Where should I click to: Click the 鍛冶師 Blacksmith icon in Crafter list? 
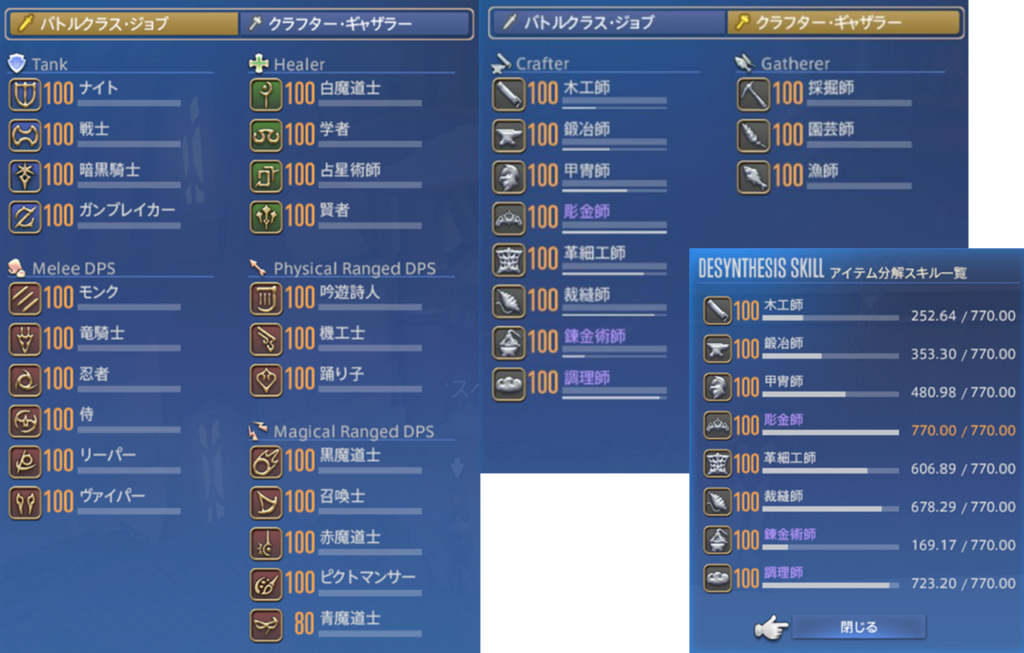click(x=508, y=135)
